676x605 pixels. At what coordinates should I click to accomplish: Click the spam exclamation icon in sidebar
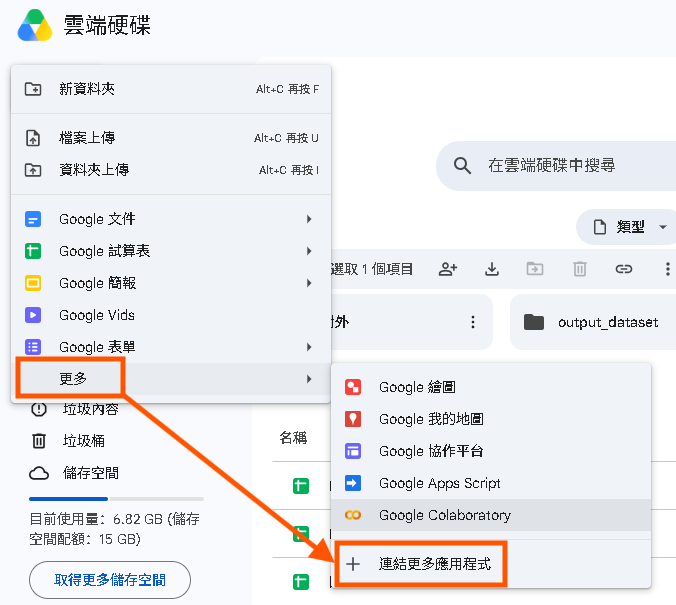(x=39, y=409)
